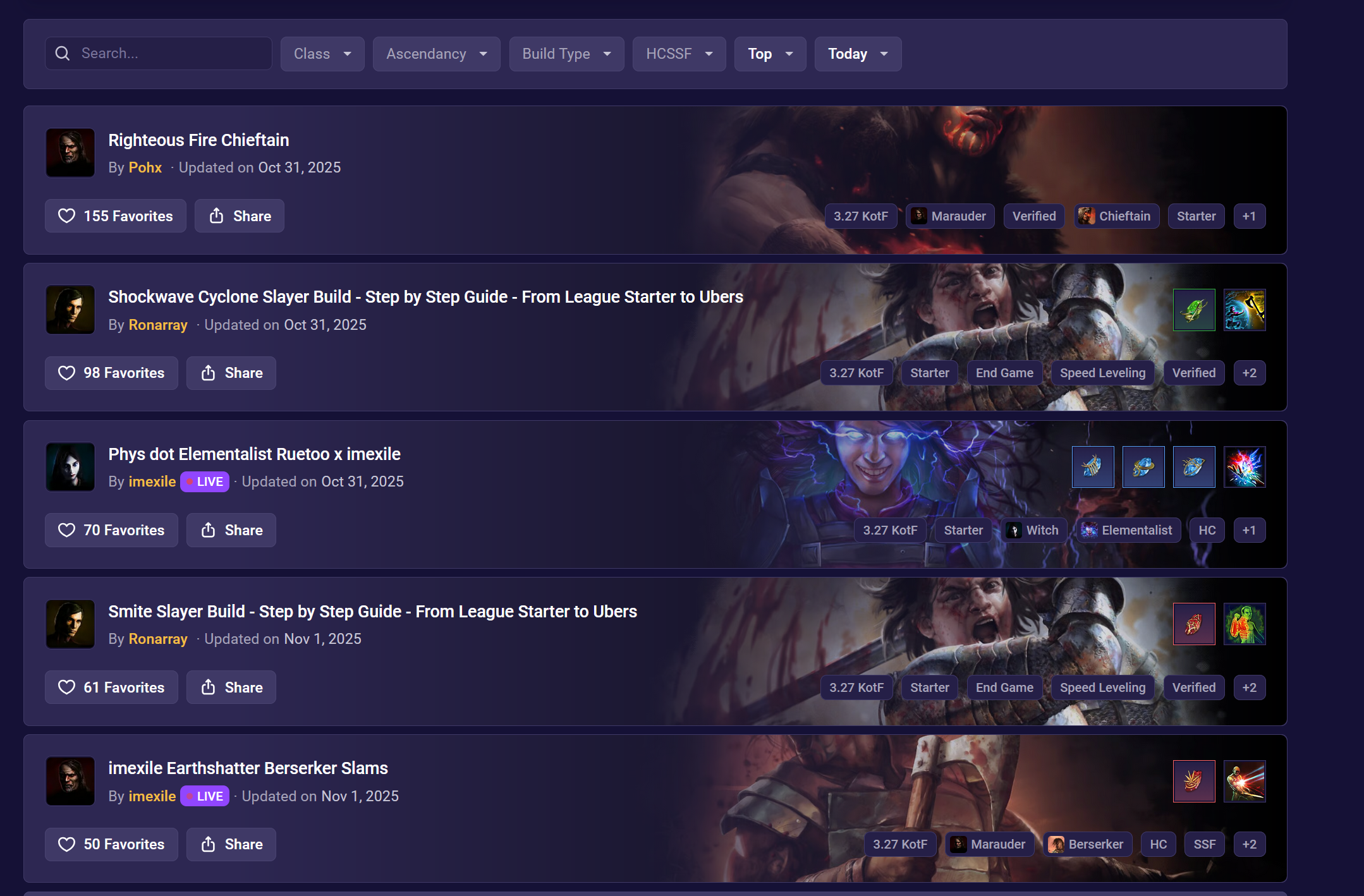This screenshot has height=896, width=1364.
Task: Open the Class filter dropdown
Action: tap(322, 54)
